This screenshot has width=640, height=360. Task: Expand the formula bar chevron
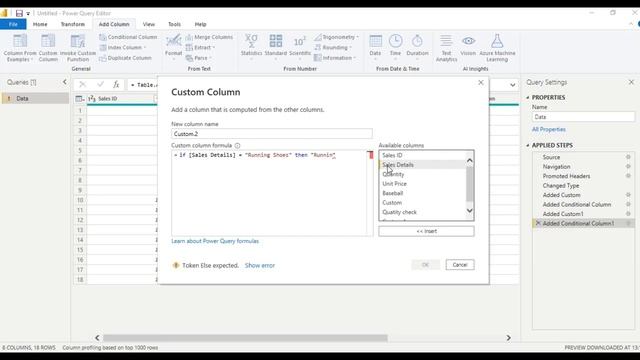coord(513,85)
